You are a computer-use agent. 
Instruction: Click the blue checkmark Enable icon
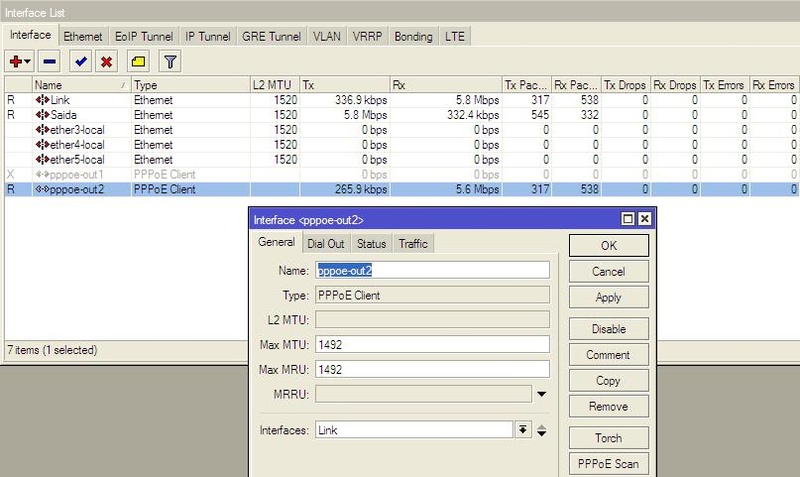click(x=80, y=62)
